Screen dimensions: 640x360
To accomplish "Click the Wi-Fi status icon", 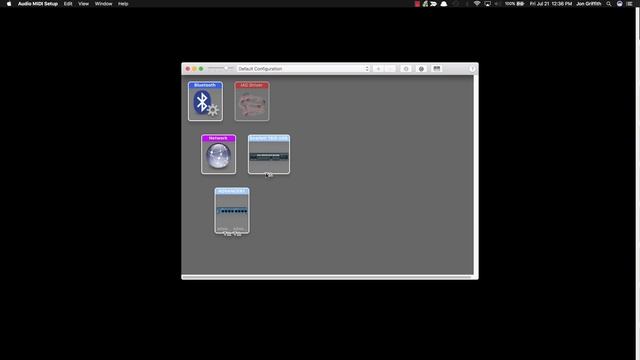I will [477, 4].
